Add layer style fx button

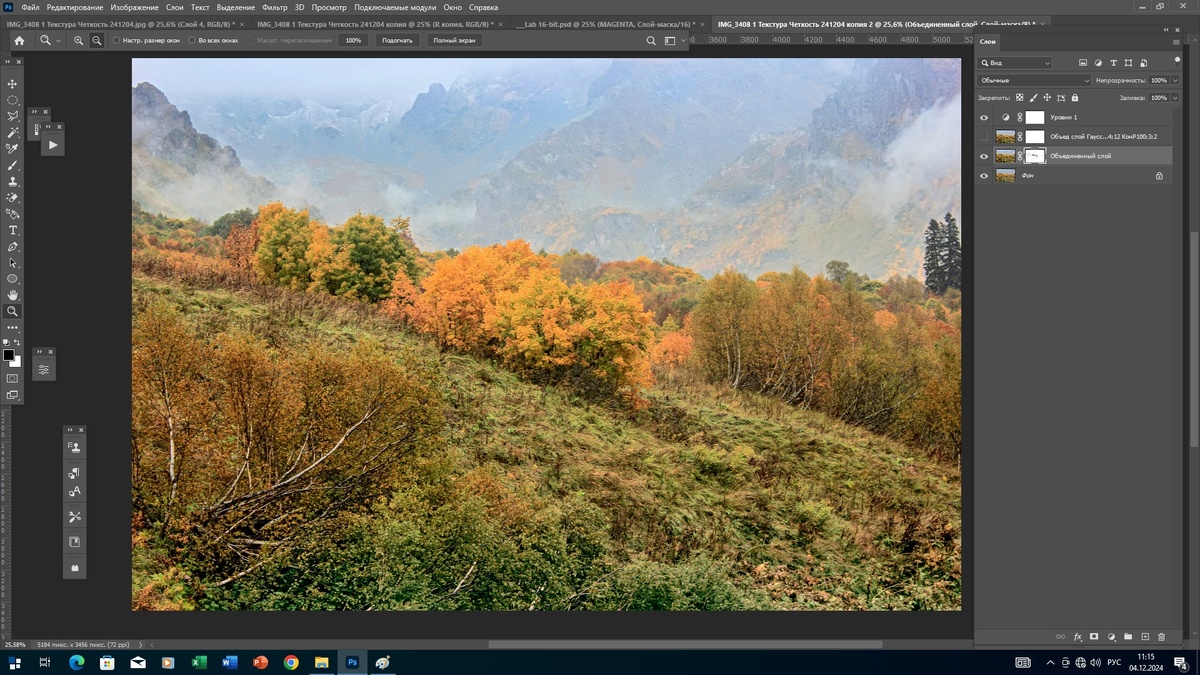tap(1078, 637)
